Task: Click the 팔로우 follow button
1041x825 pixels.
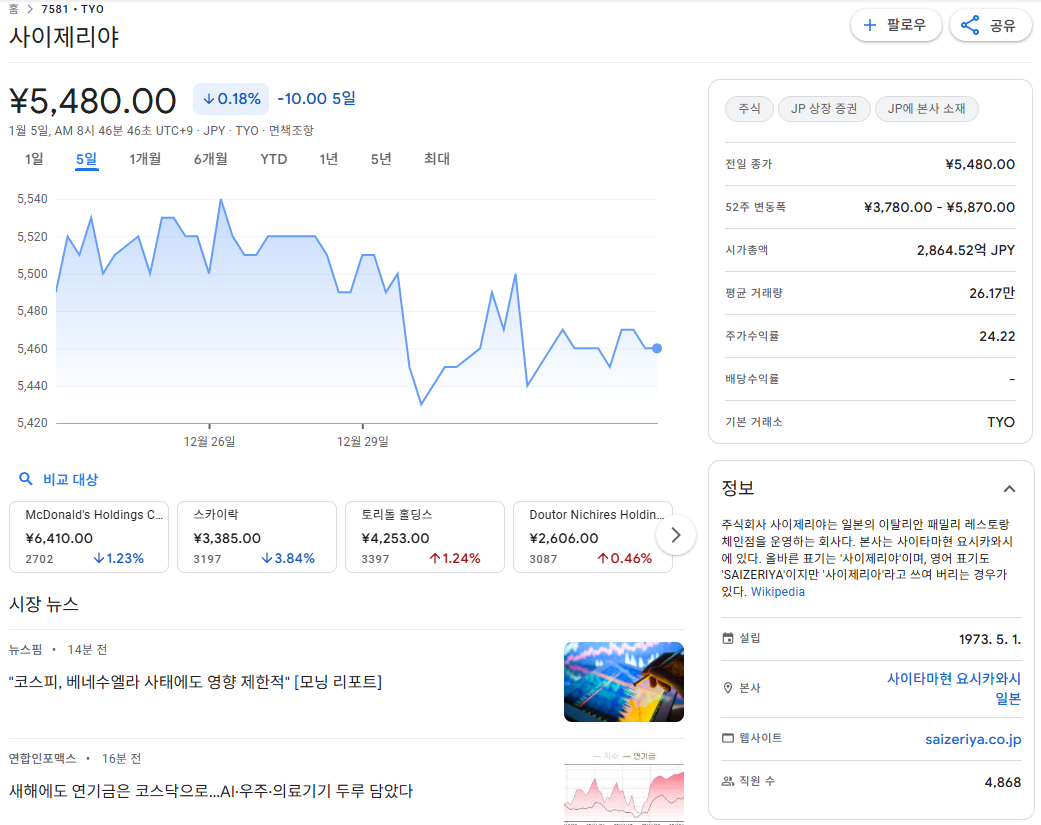Action: (x=896, y=25)
